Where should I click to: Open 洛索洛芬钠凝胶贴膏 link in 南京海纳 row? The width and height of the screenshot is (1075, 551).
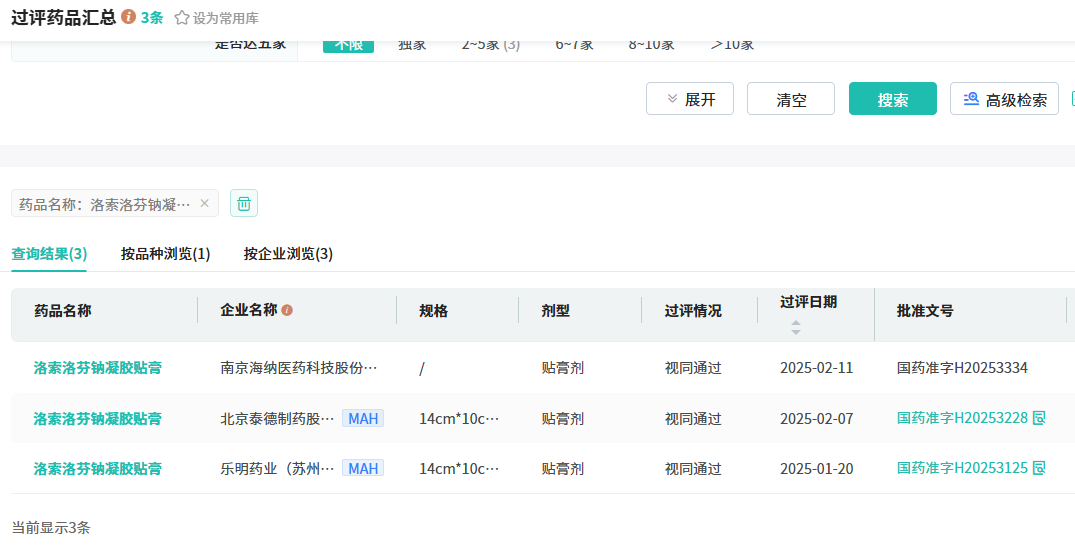point(97,368)
